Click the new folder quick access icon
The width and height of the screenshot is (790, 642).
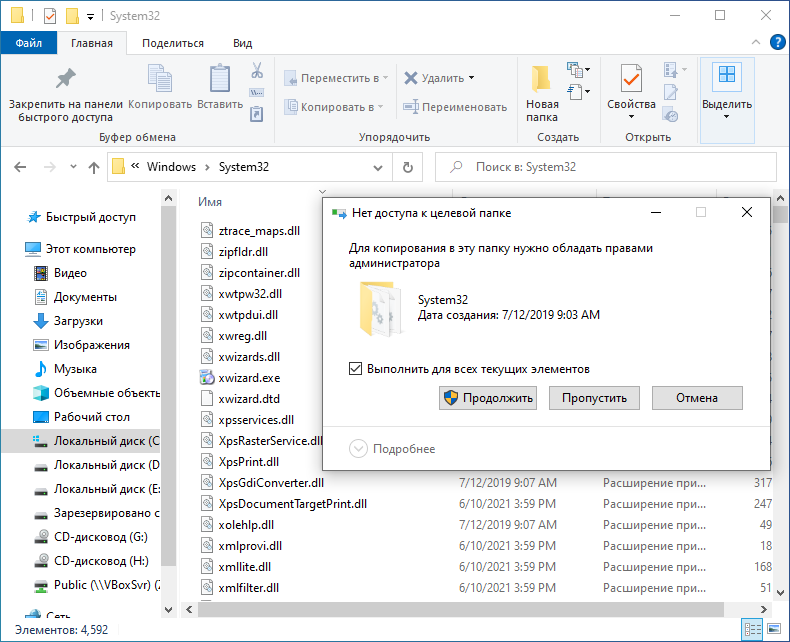point(72,16)
